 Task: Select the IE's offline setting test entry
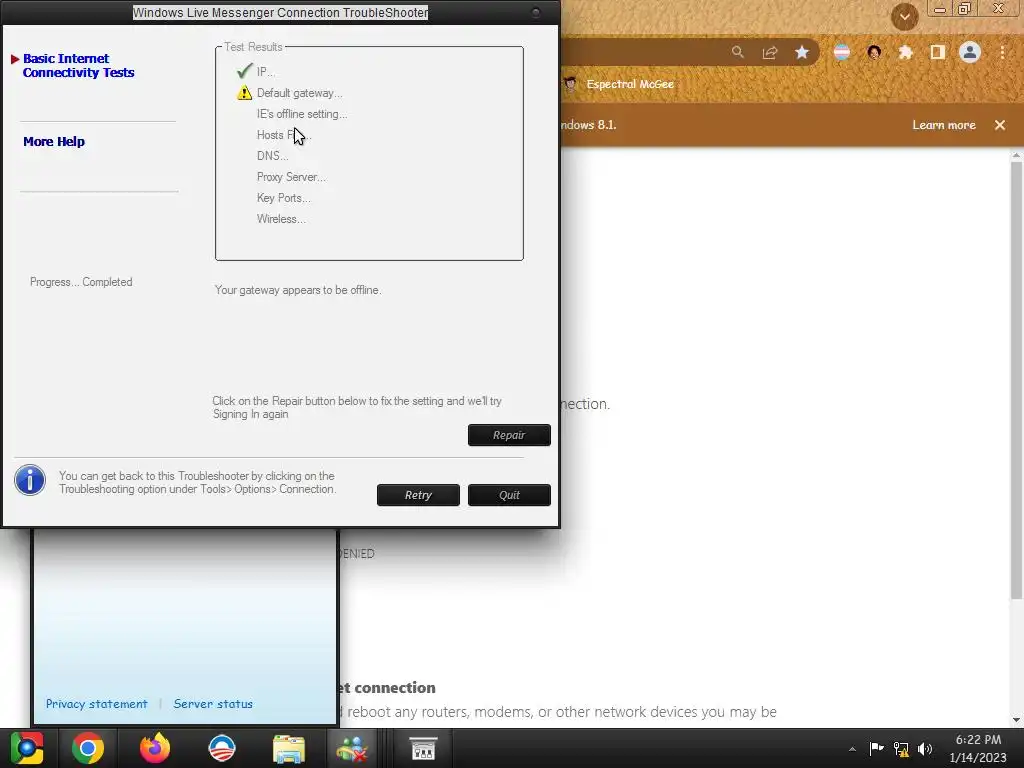(x=302, y=114)
